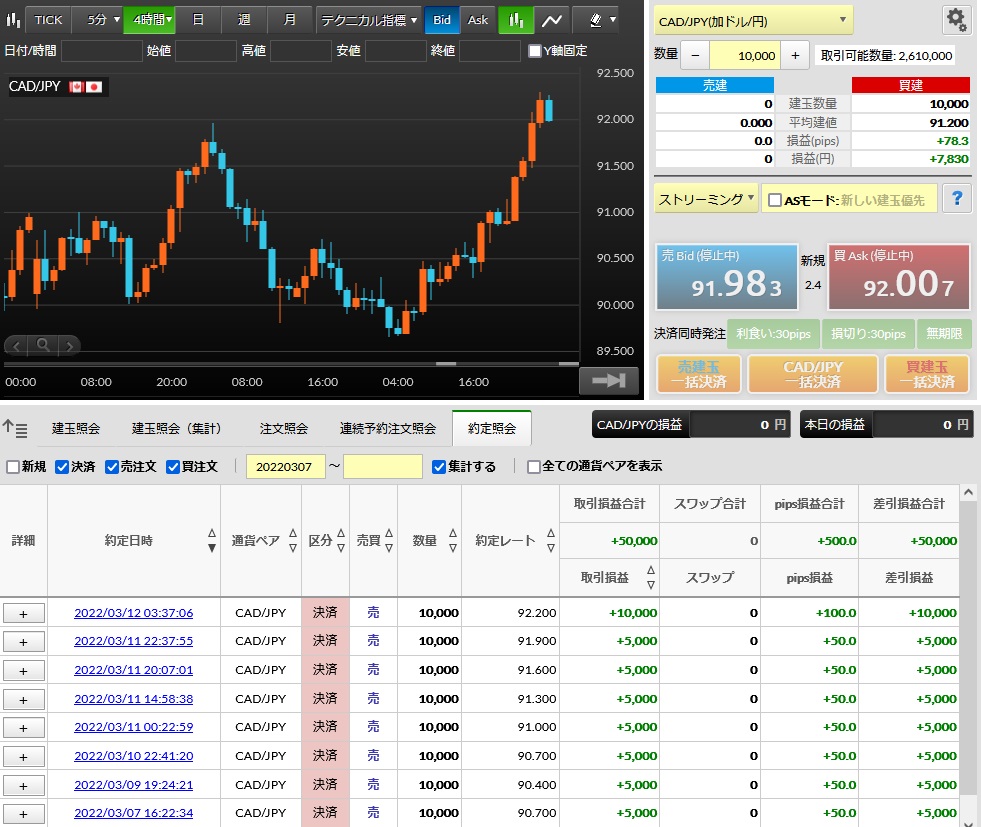The image size is (981, 827).
Task: Sort by 通貨ペア column arrows
Action: (x=293, y=540)
